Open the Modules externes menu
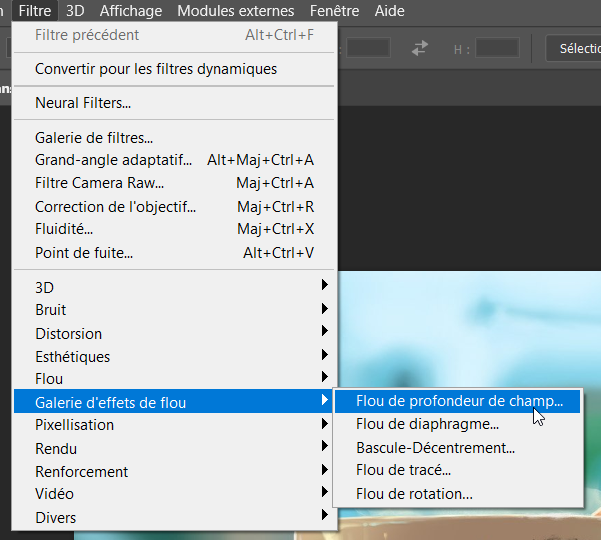The height and width of the screenshot is (540, 601). point(236,11)
